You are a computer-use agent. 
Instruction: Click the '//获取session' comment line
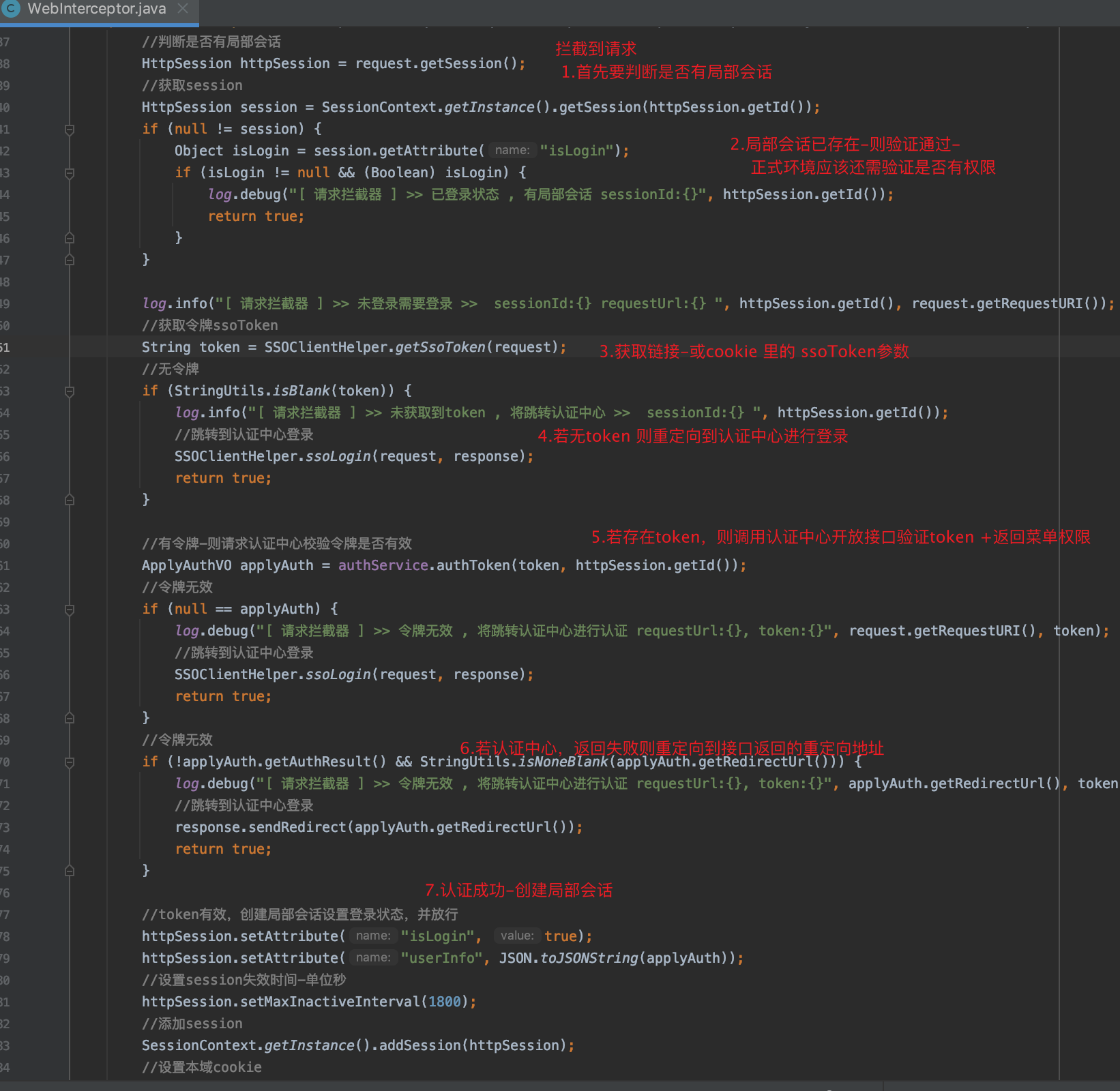192,85
